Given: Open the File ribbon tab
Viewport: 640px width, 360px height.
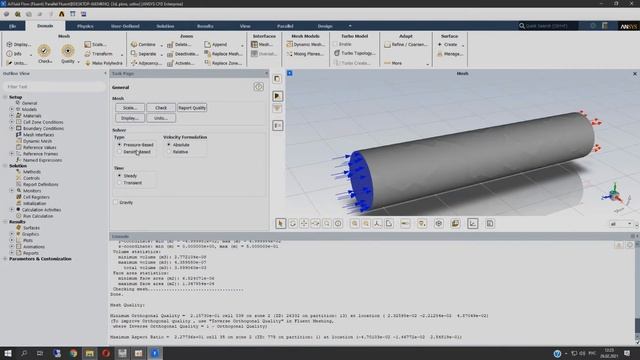Looking at the screenshot, I should point(13,26).
